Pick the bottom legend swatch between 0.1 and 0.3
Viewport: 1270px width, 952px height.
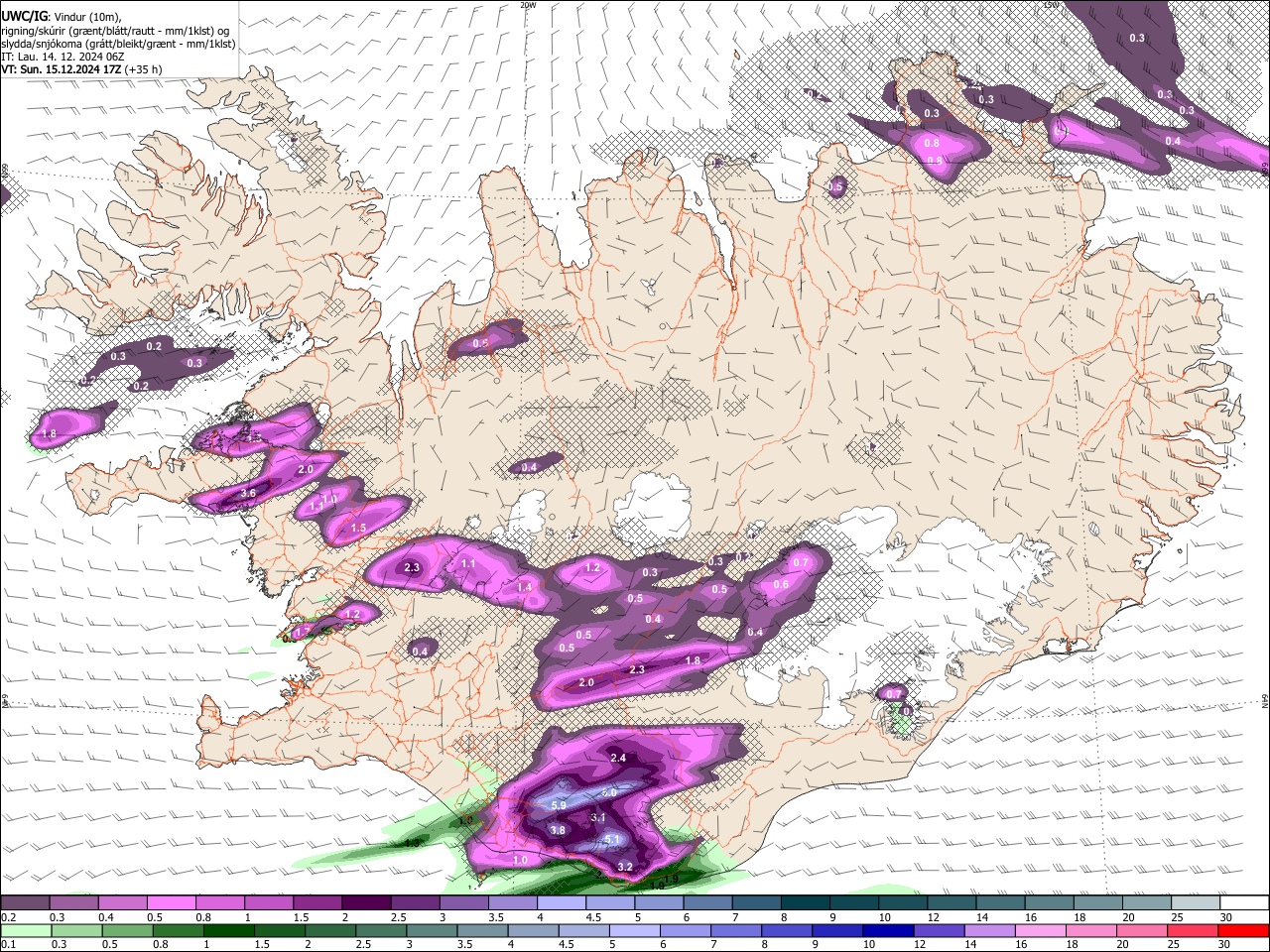click(27, 930)
